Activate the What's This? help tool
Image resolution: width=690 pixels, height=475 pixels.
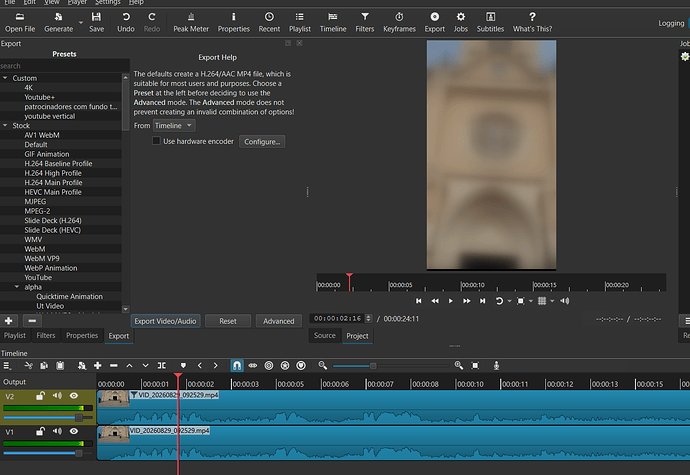[x=532, y=22]
